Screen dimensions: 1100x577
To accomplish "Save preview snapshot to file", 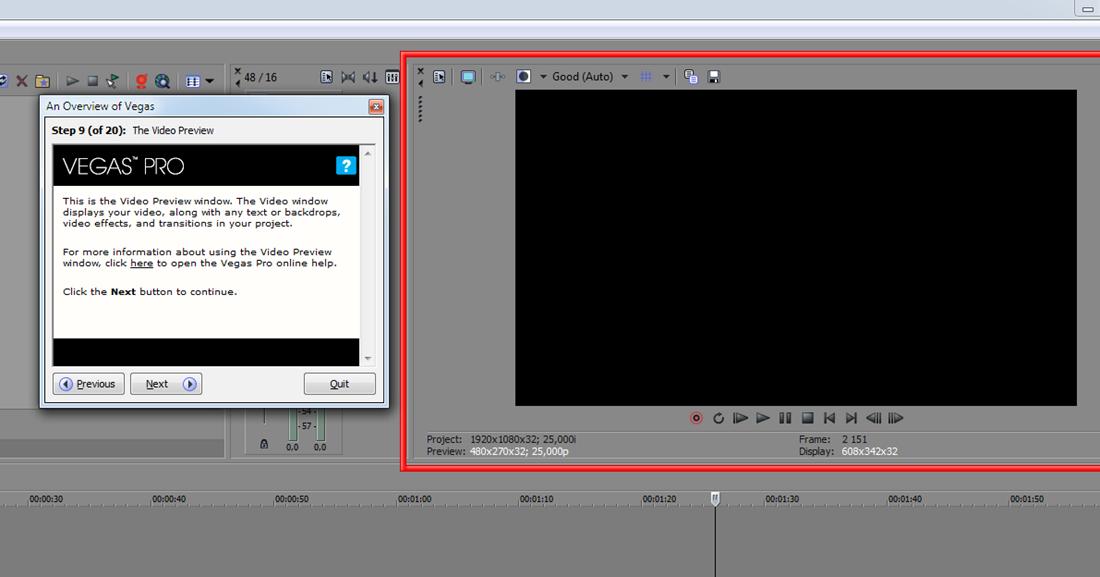I will [x=714, y=77].
